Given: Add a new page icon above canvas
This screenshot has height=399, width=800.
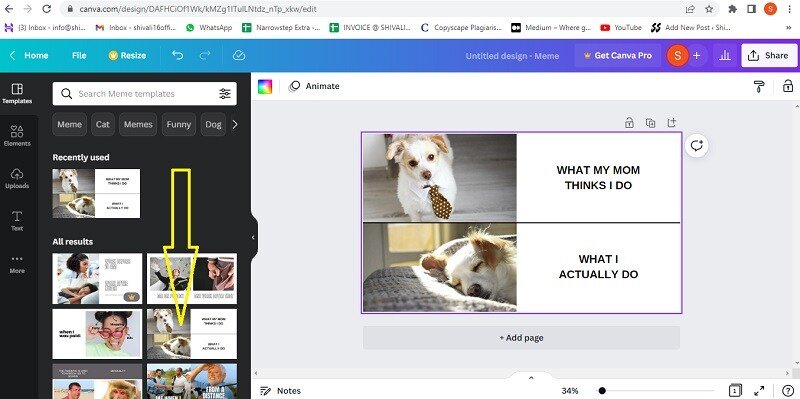Looking at the screenshot, I should 672,122.
